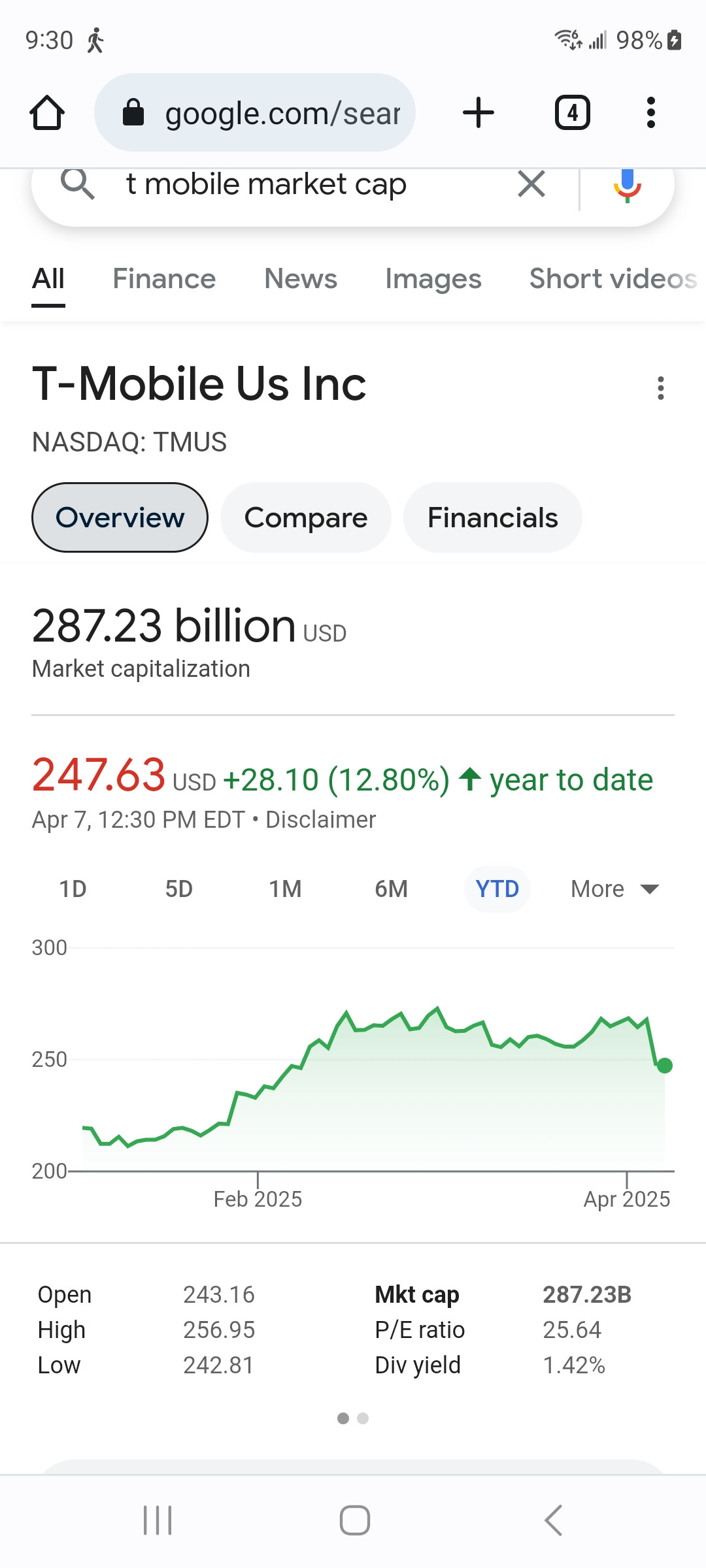Switch to the Compare chip
This screenshot has height=1568, width=706.
coord(306,517)
